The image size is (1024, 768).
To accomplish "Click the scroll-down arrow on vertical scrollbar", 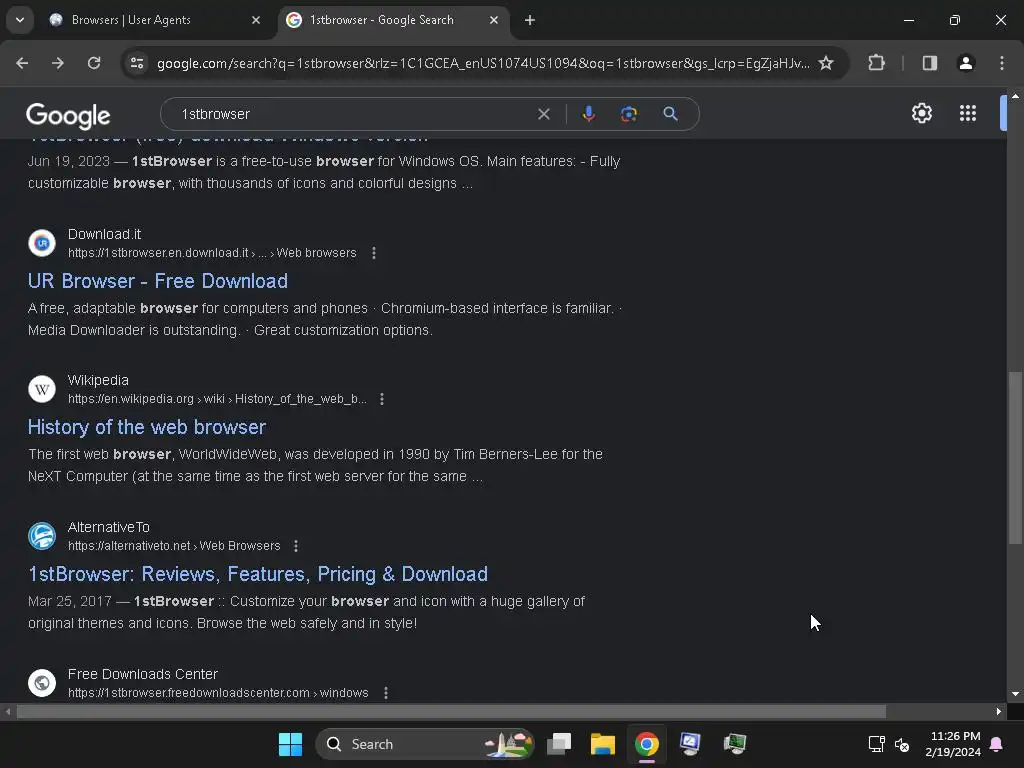I will (1015, 694).
